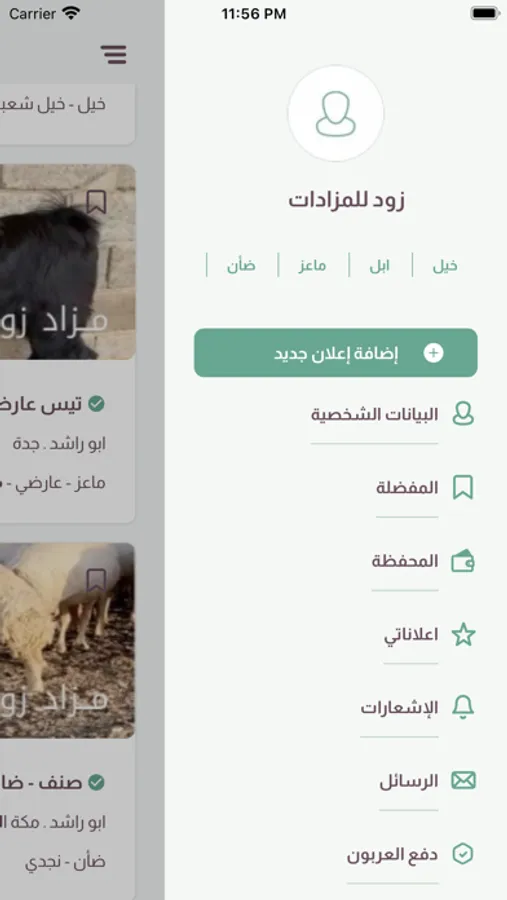
Task: Select the ابل category tab
Action: [380, 266]
